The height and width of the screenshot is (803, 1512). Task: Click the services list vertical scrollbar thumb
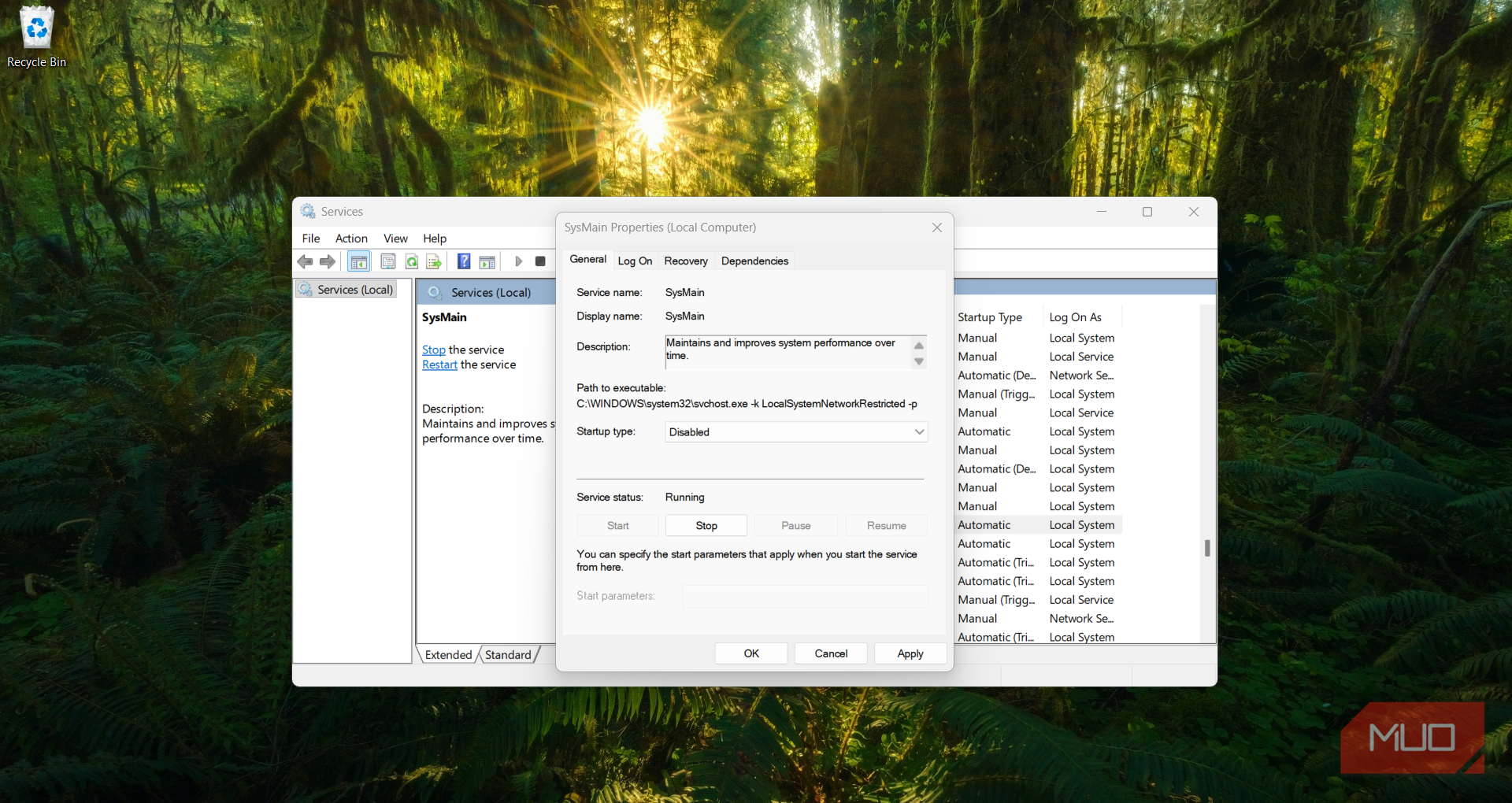pyautogui.click(x=1207, y=548)
